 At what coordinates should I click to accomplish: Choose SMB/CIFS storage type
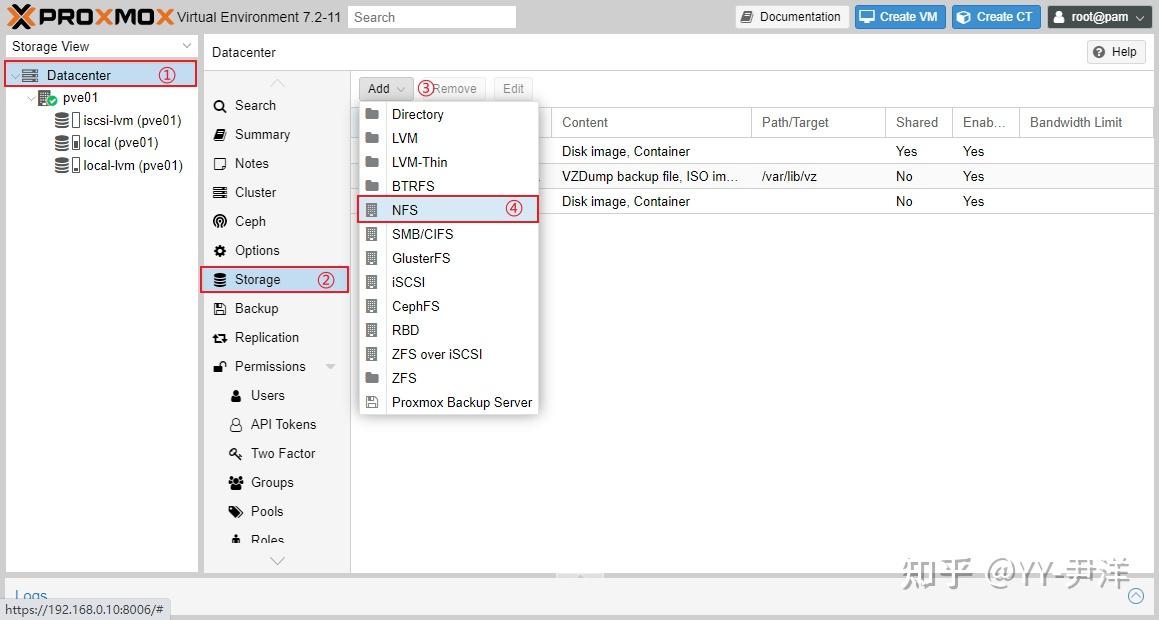pyautogui.click(x=422, y=234)
